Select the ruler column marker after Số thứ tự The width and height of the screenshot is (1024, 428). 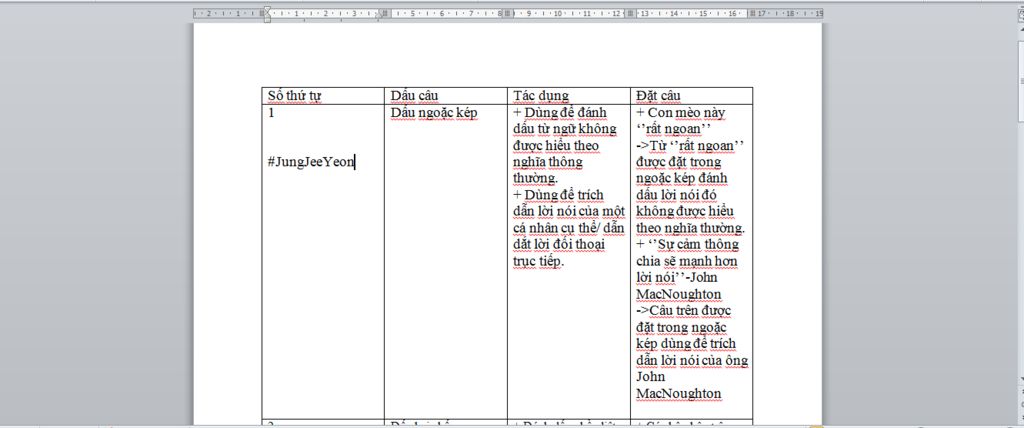click(x=385, y=12)
